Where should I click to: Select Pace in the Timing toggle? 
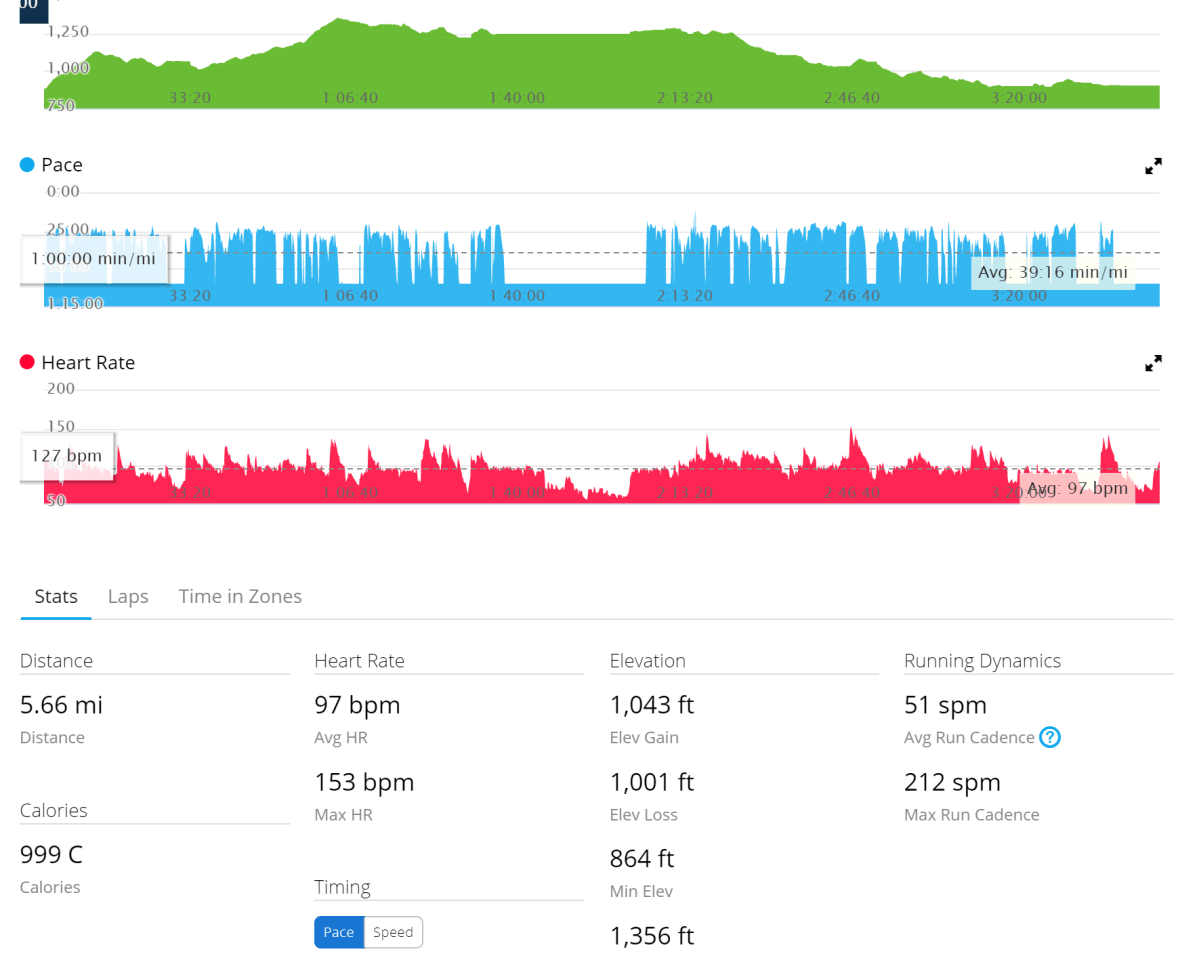pyautogui.click(x=338, y=932)
